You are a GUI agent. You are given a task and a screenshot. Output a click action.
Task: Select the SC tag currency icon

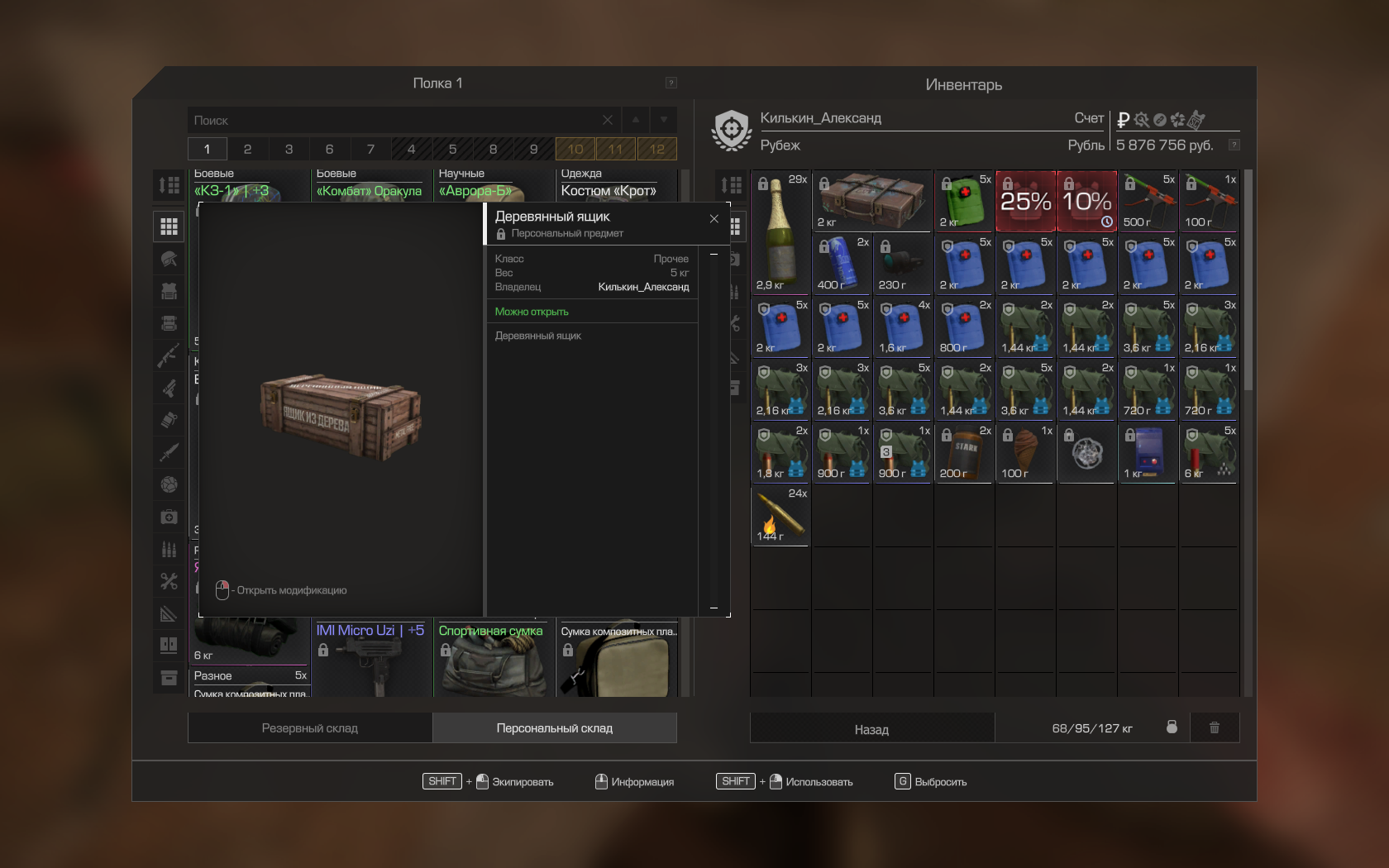point(1196,120)
